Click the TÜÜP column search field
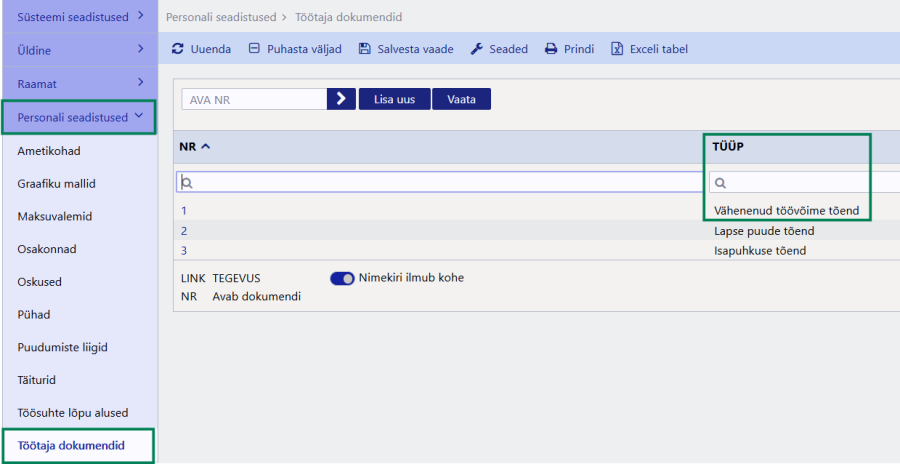 (x=800, y=183)
